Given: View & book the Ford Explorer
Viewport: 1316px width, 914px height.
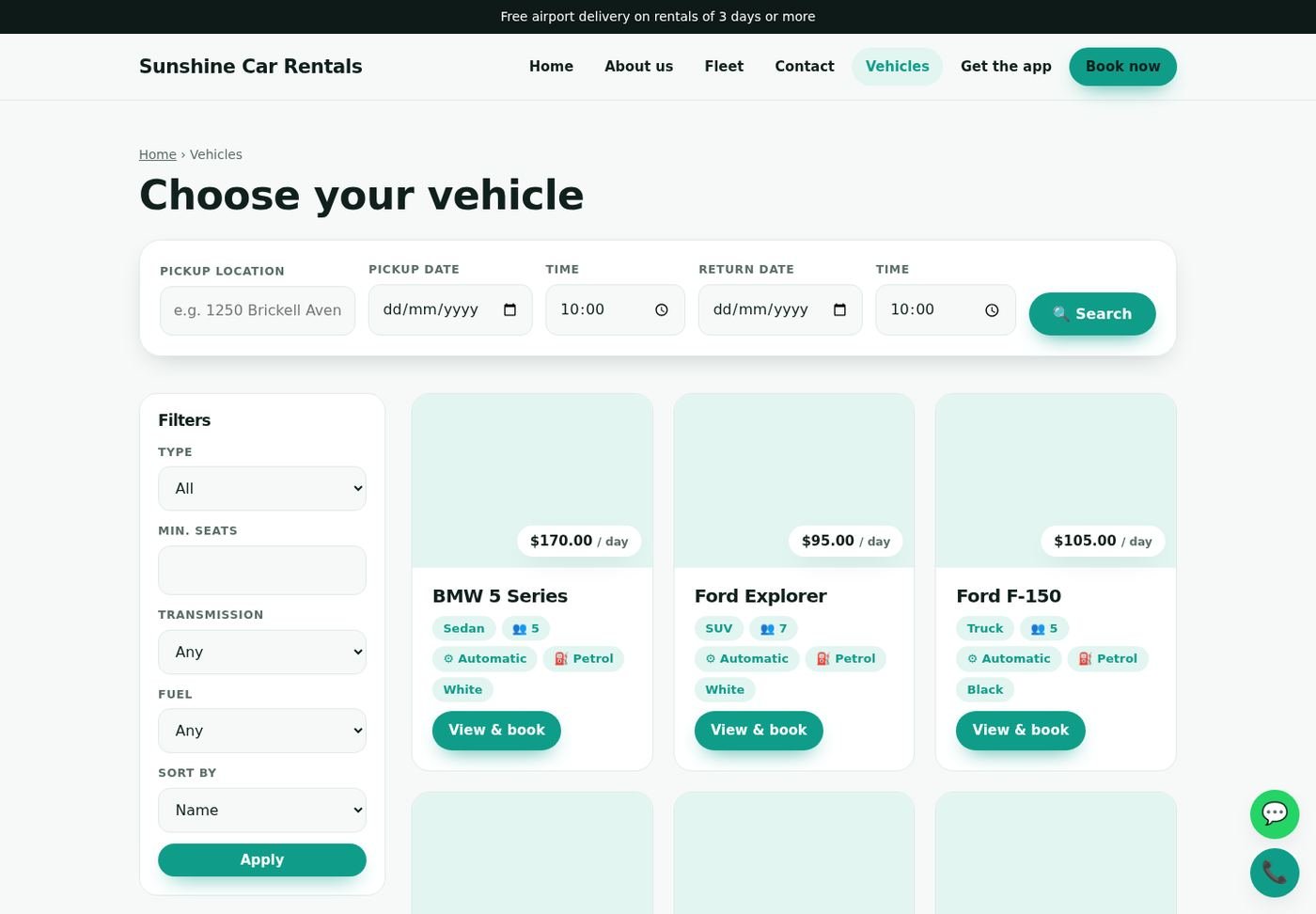Looking at the screenshot, I should pos(759,731).
